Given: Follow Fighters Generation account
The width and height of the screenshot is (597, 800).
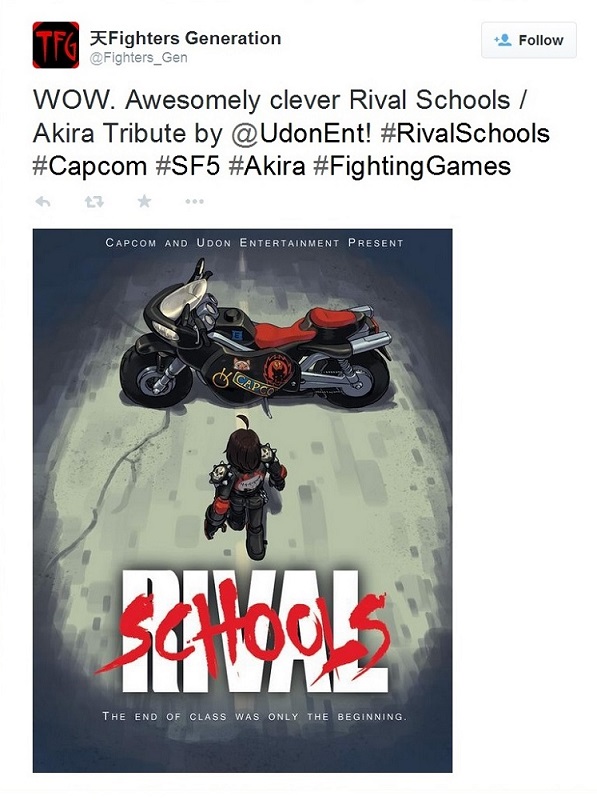Looking at the screenshot, I should click(529, 40).
